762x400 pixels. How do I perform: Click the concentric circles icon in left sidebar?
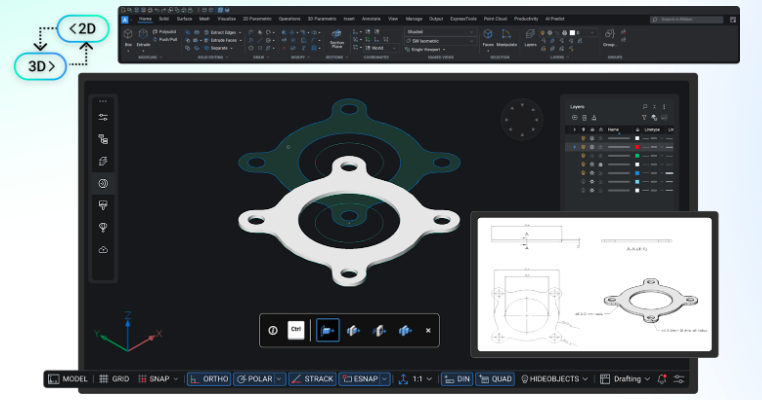[103, 183]
